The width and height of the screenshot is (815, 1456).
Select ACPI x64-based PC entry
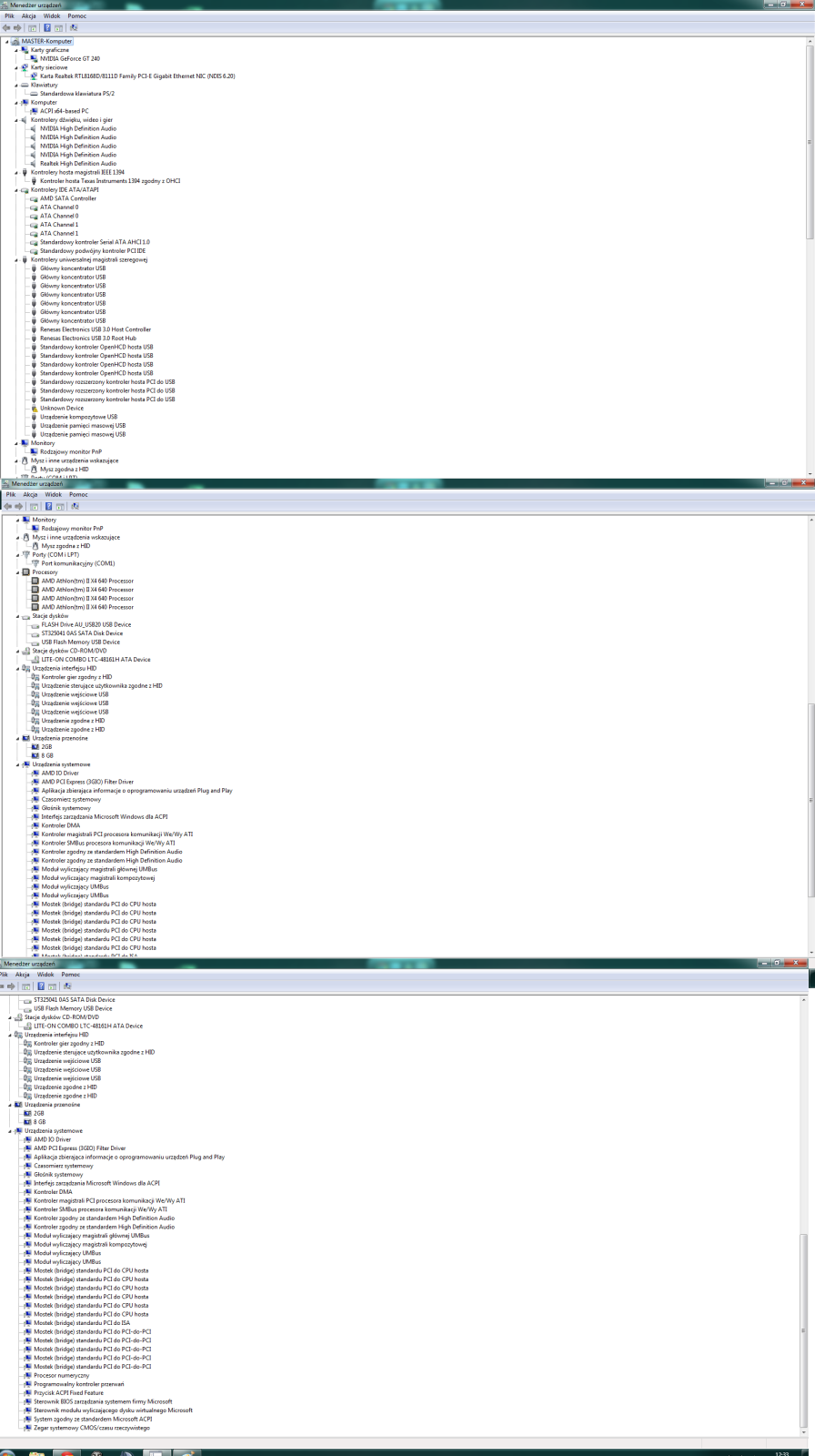(x=65, y=111)
